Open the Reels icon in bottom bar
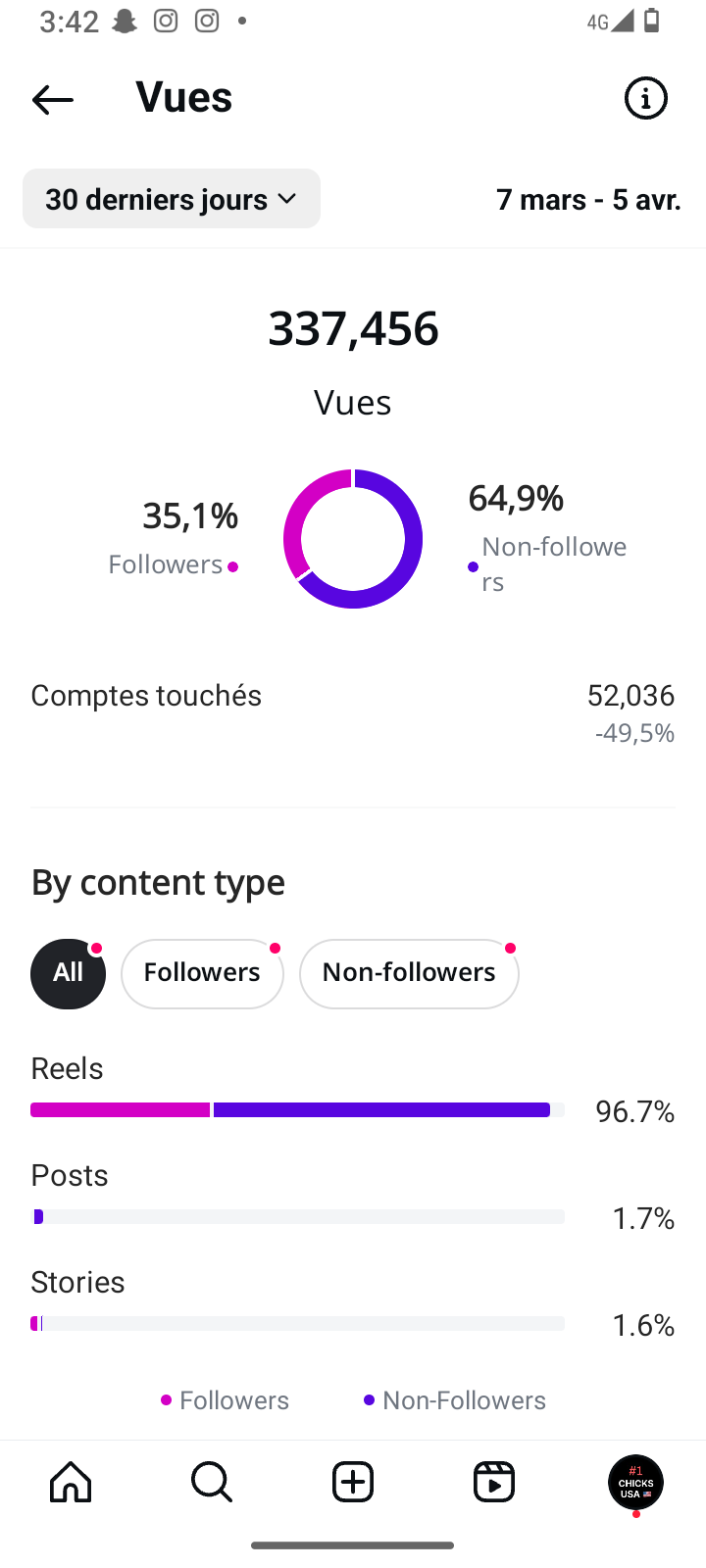 pyautogui.click(x=494, y=1482)
